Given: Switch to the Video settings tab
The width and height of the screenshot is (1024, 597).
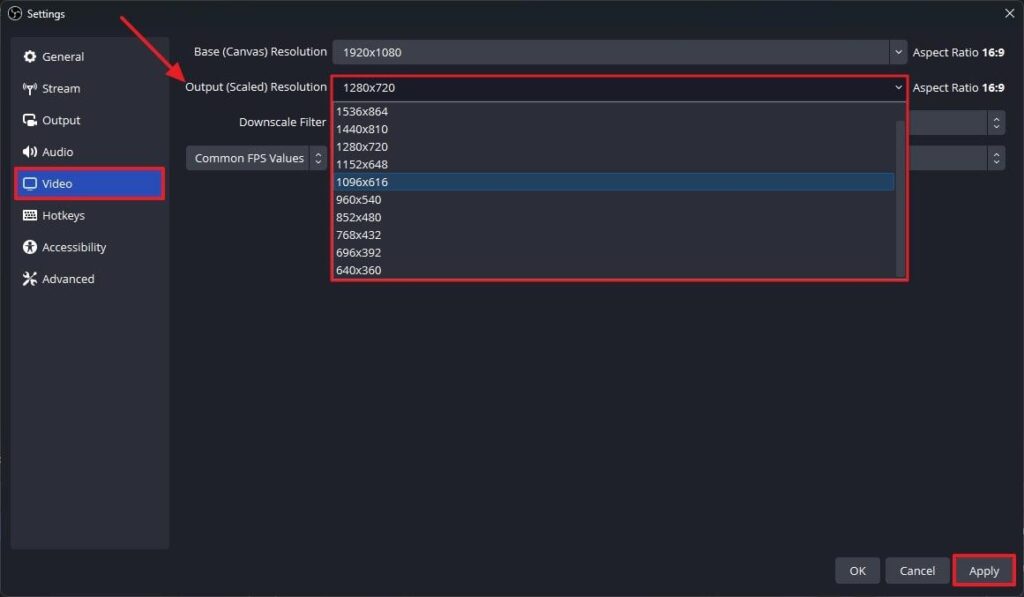Looking at the screenshot, I should click(89, 184).
